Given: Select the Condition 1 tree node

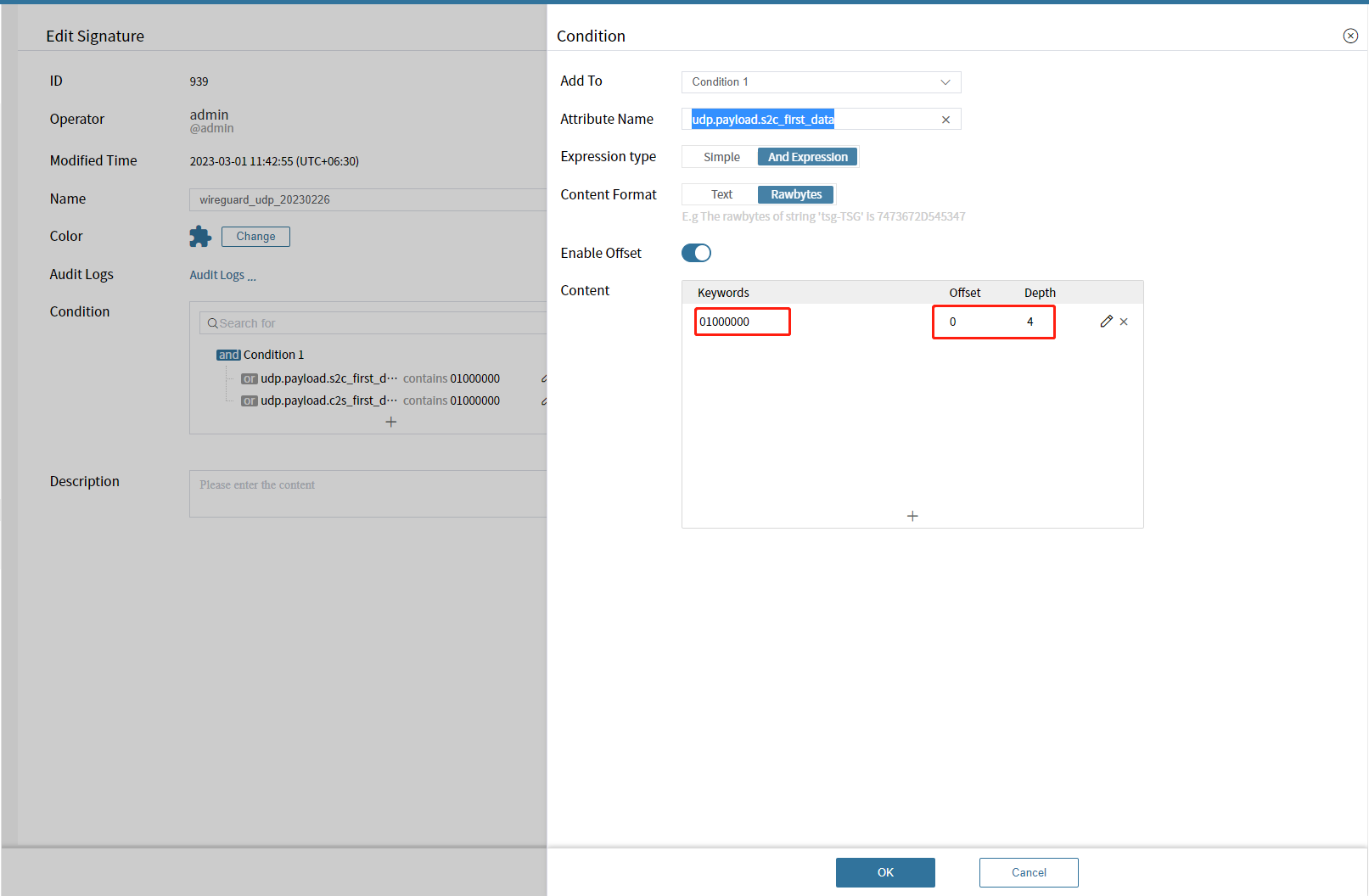Looking at the screenshot, I should pyautogui.click(x=273, y=355).
